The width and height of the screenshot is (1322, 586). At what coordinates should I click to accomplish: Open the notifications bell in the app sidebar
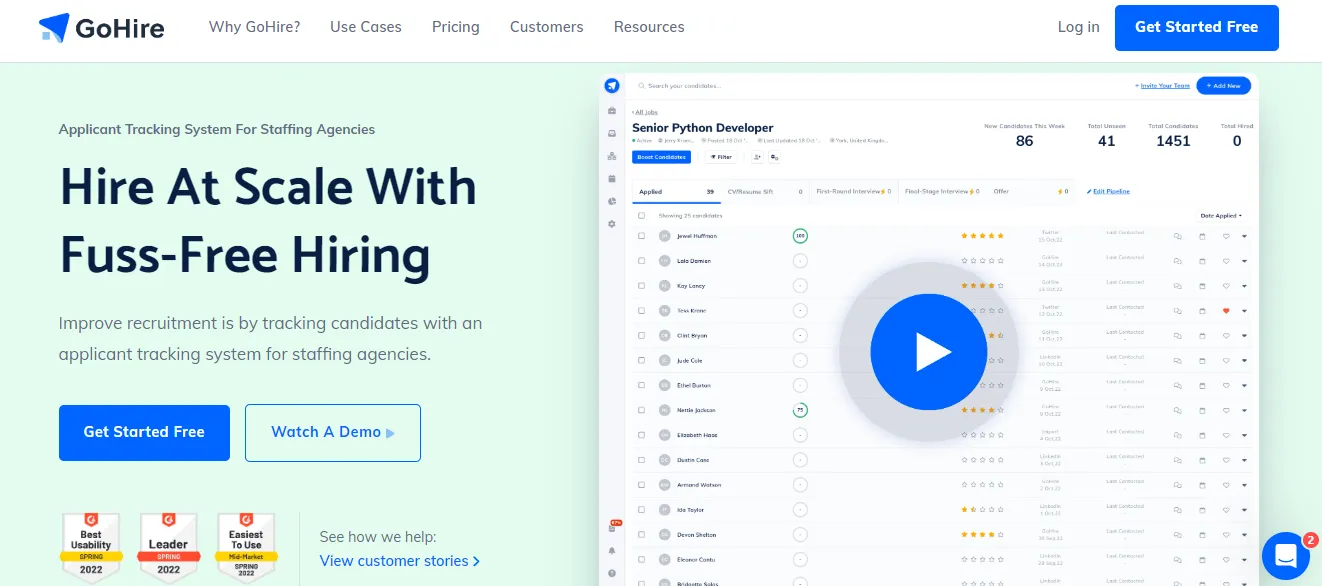point(612,551)
